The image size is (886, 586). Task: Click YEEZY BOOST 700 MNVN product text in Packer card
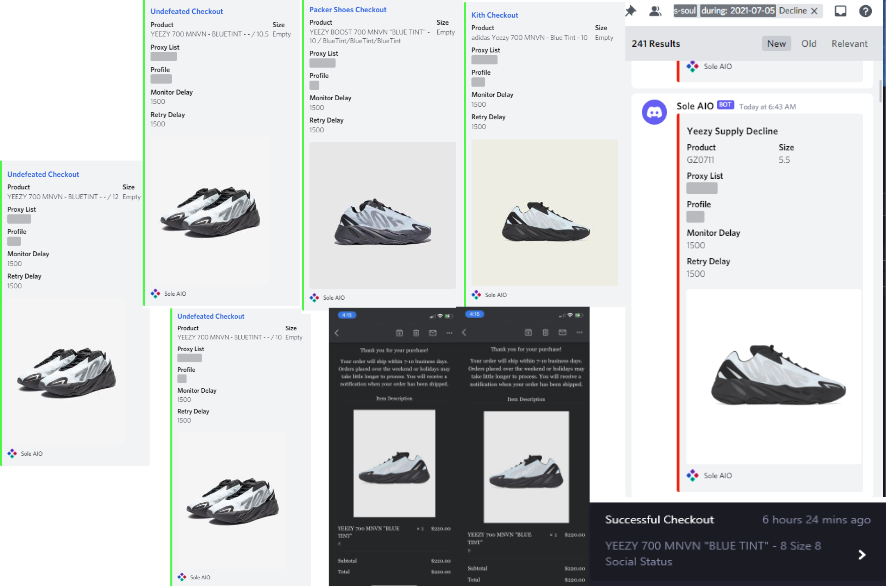coord(370,36)
